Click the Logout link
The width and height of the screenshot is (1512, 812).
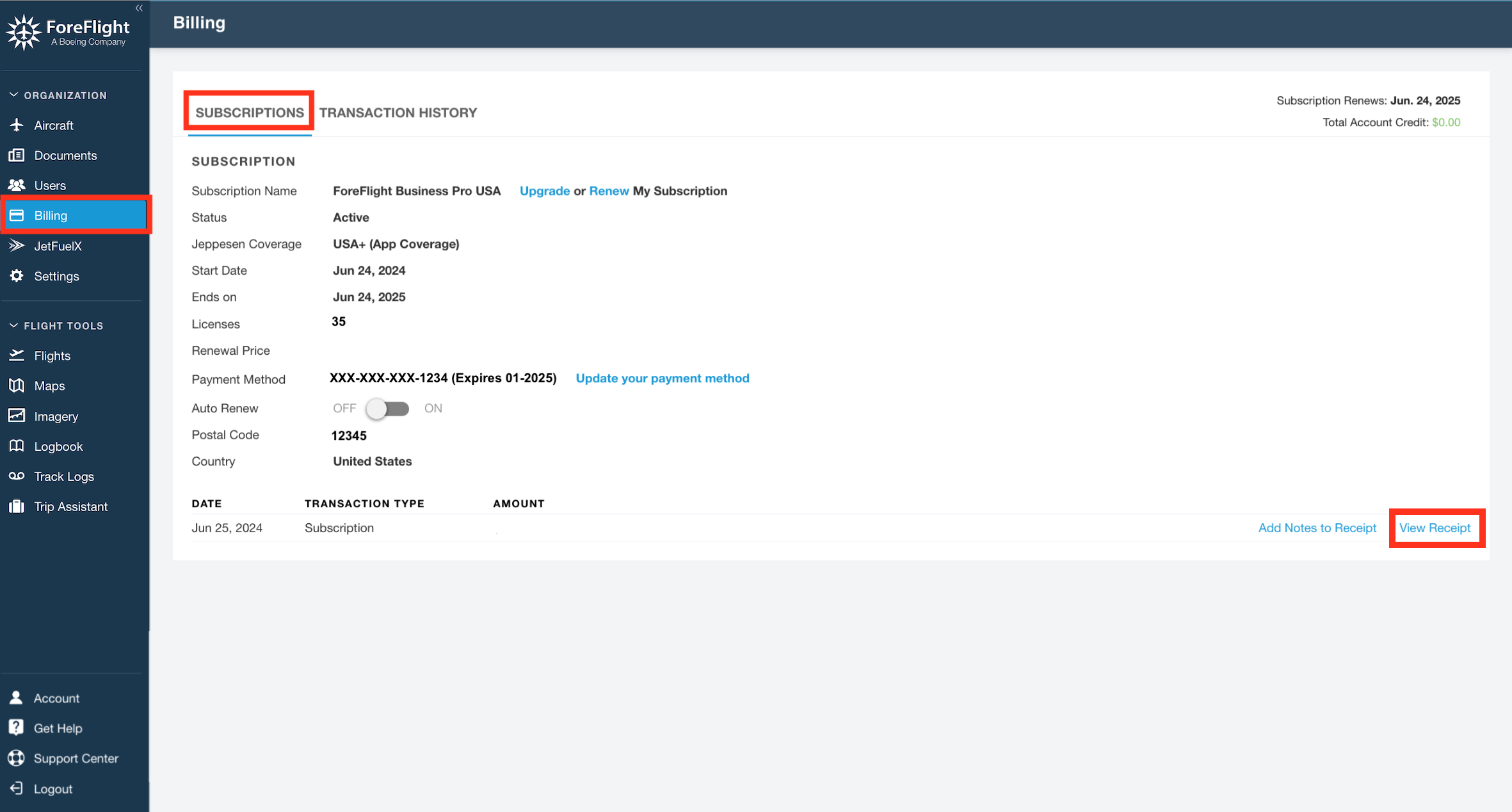click(52, 789)
